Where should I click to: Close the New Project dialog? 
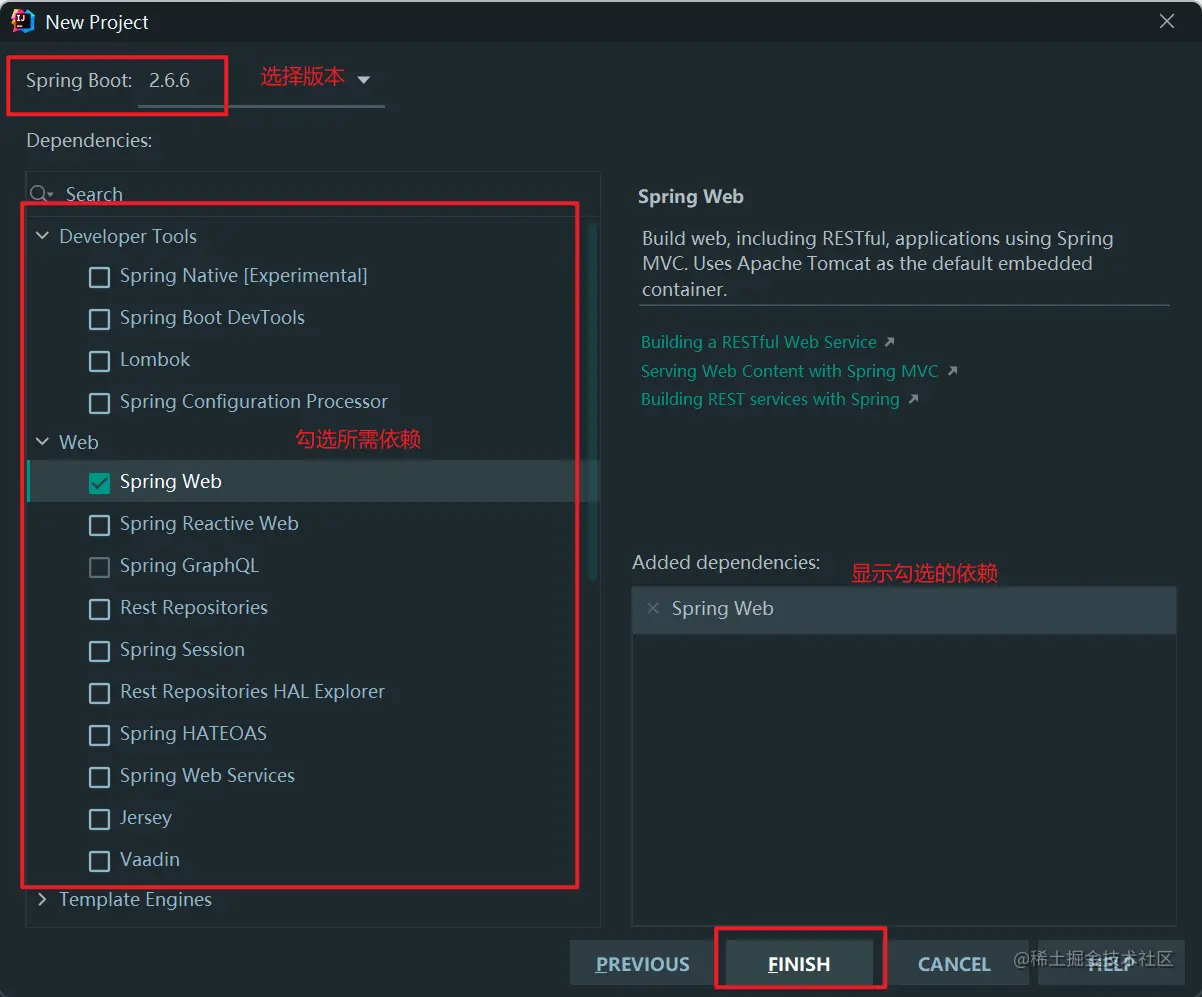pyautogui.click(x=1167, y=21)
